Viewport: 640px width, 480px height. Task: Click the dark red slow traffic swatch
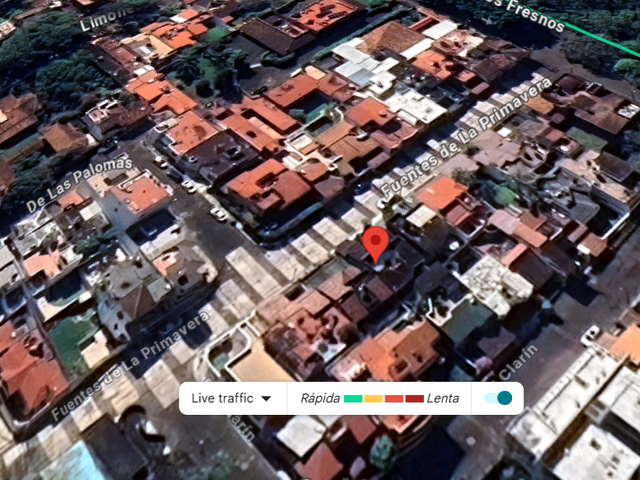pos(414,398)
